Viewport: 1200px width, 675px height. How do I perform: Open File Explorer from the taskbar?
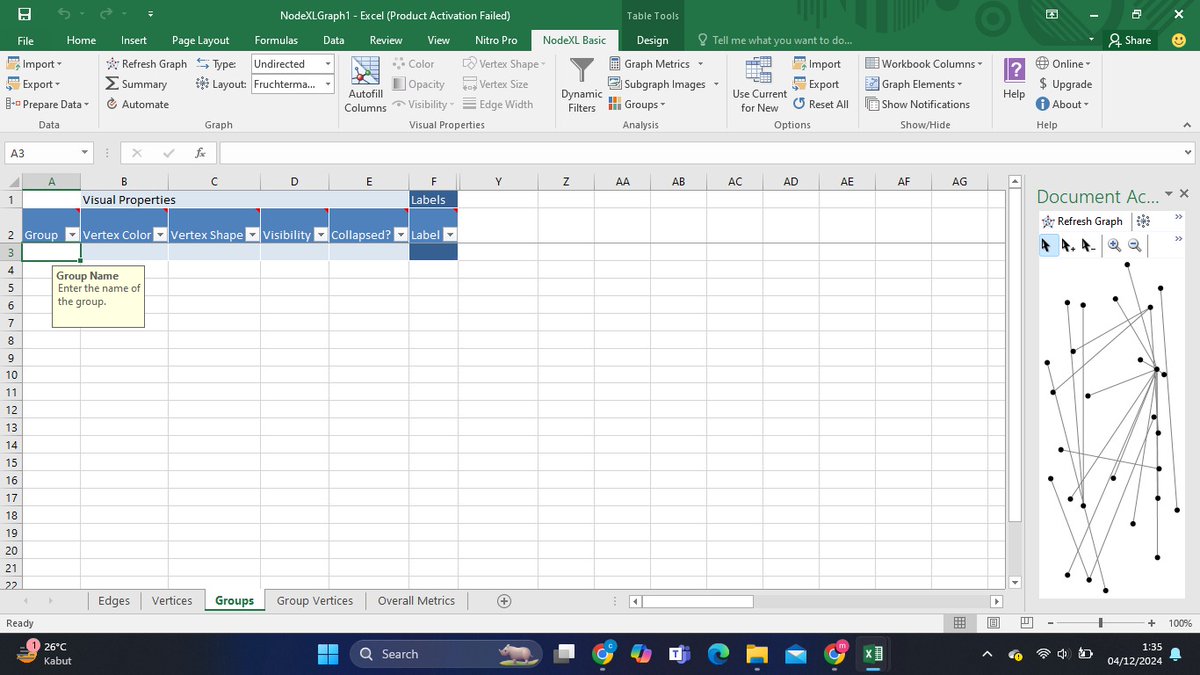click(x=756, y=654)
